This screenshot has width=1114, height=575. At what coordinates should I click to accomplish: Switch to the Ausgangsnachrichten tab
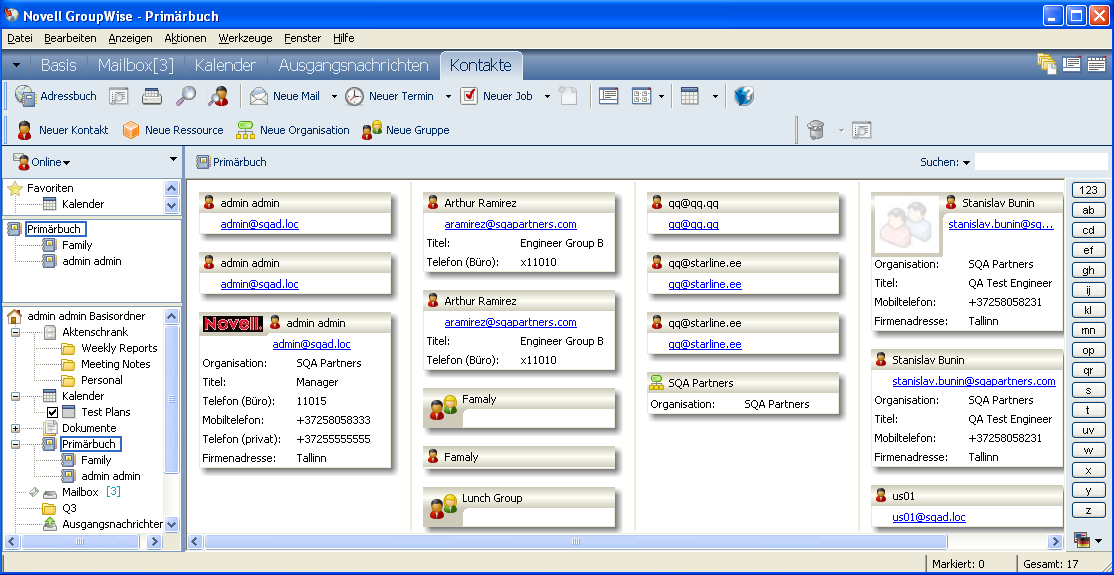tap(353, 65)
